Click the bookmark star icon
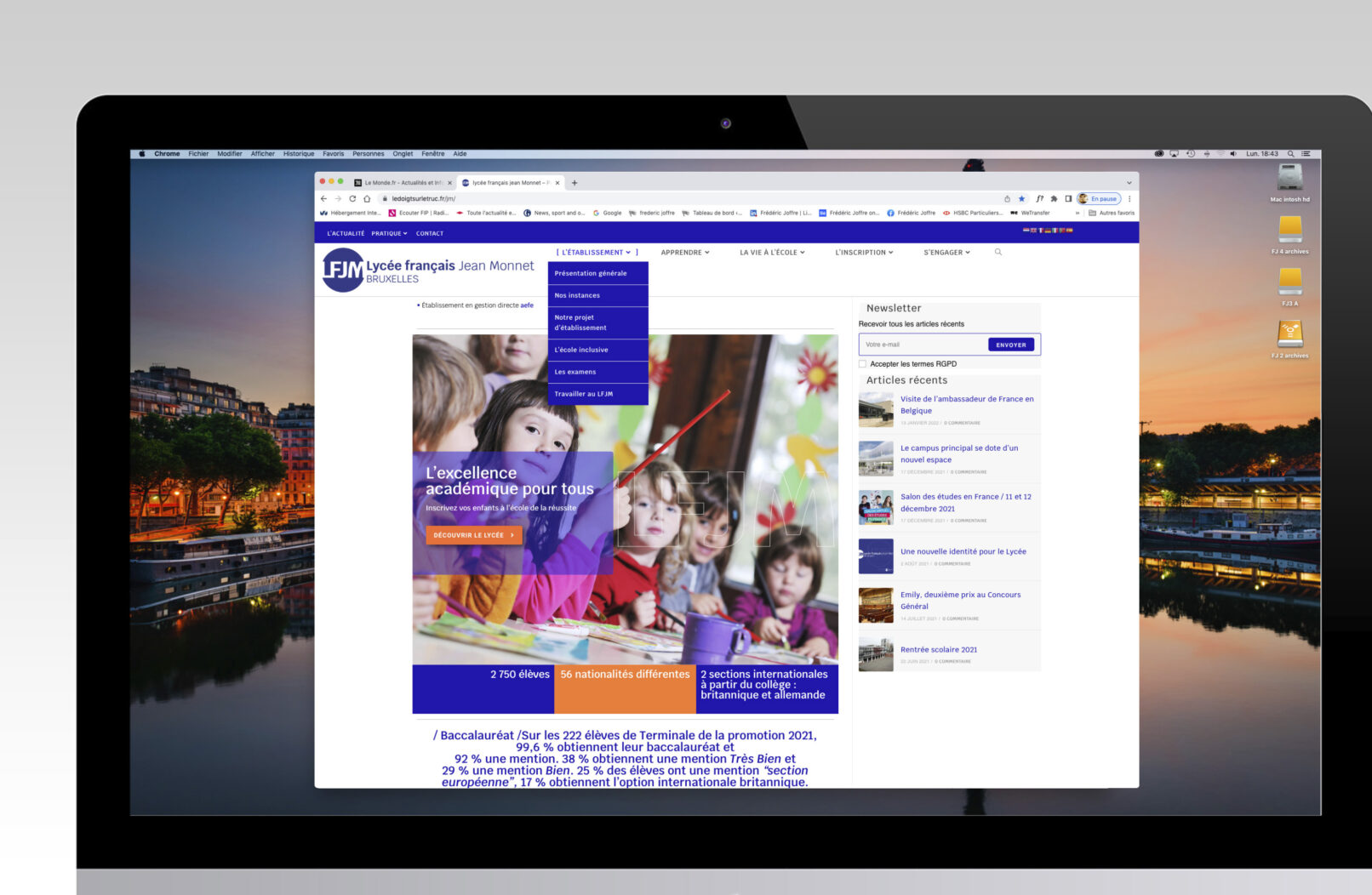 [1021, 198]
